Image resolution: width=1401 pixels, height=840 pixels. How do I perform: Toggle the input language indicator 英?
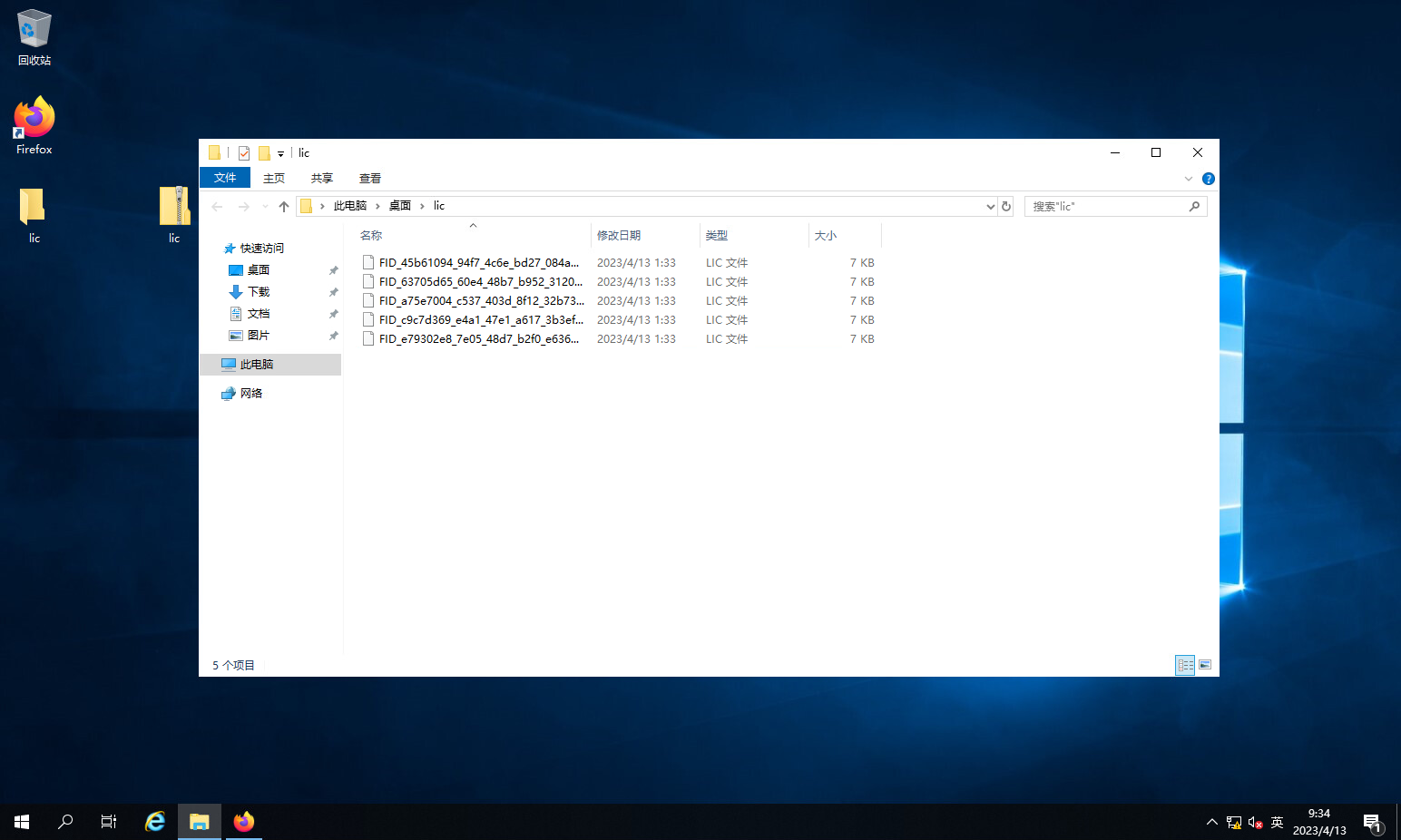(1277, 823)
